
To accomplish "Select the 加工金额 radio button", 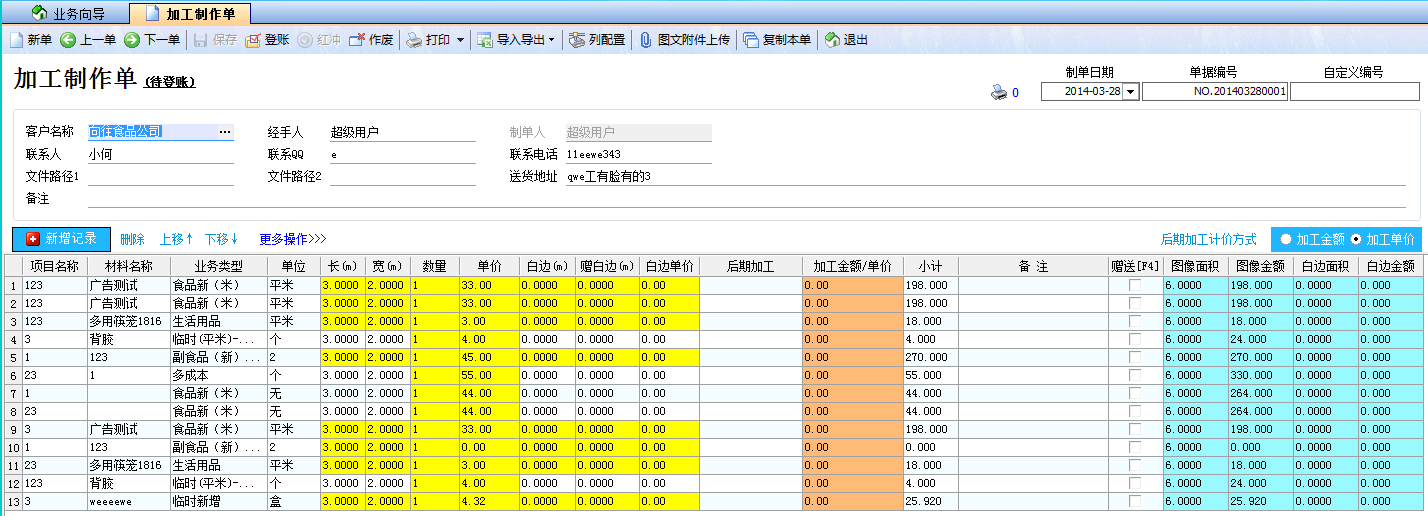I will (1286, 239).
